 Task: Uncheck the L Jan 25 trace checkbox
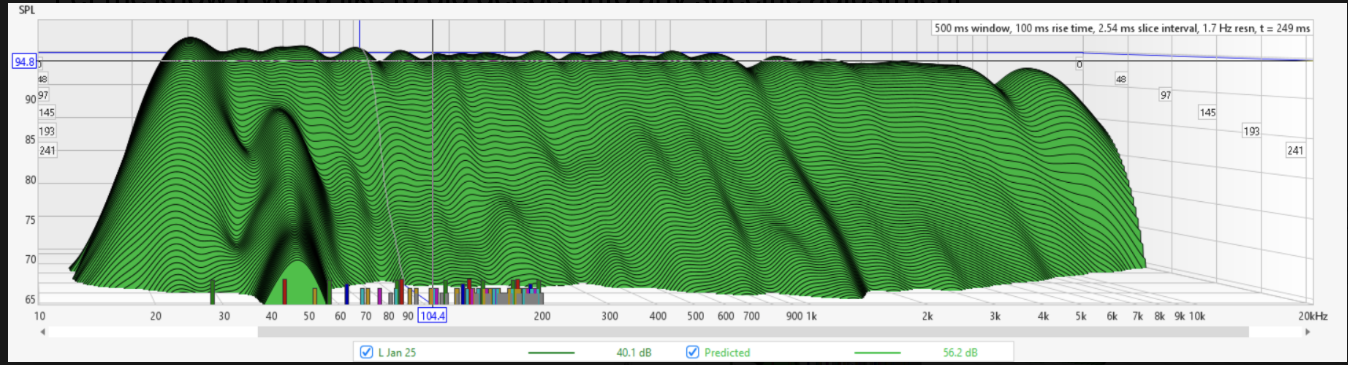pyautogui.click(x=366, y=352)
